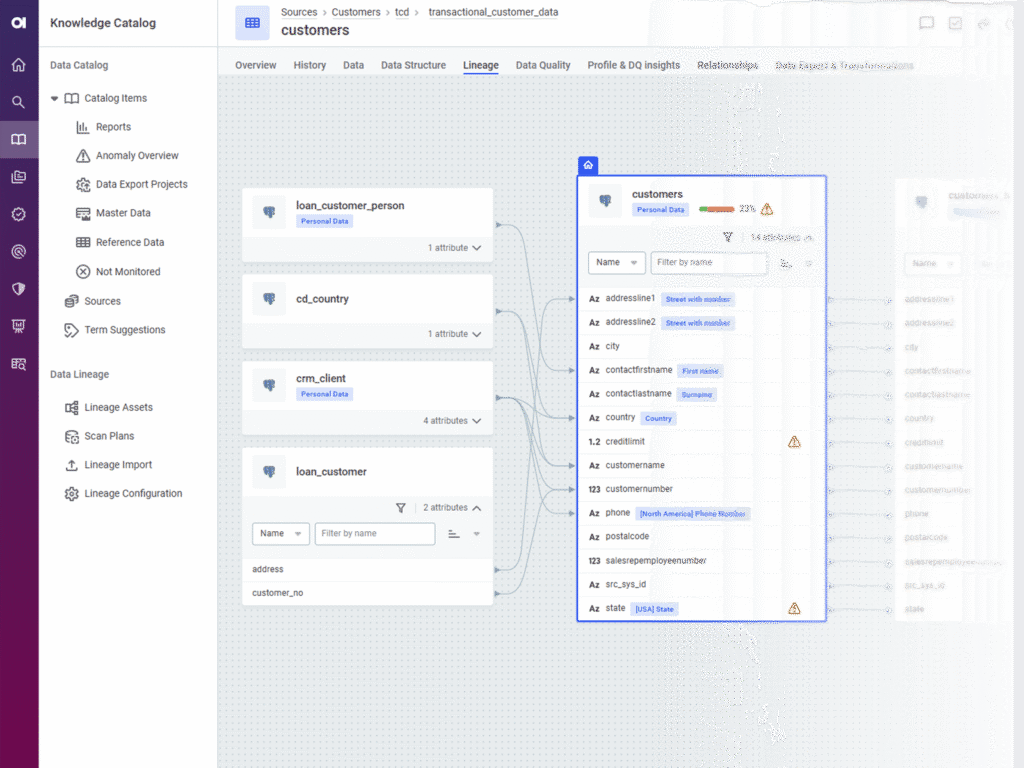Click the presentation board icon in left rail

18,327
